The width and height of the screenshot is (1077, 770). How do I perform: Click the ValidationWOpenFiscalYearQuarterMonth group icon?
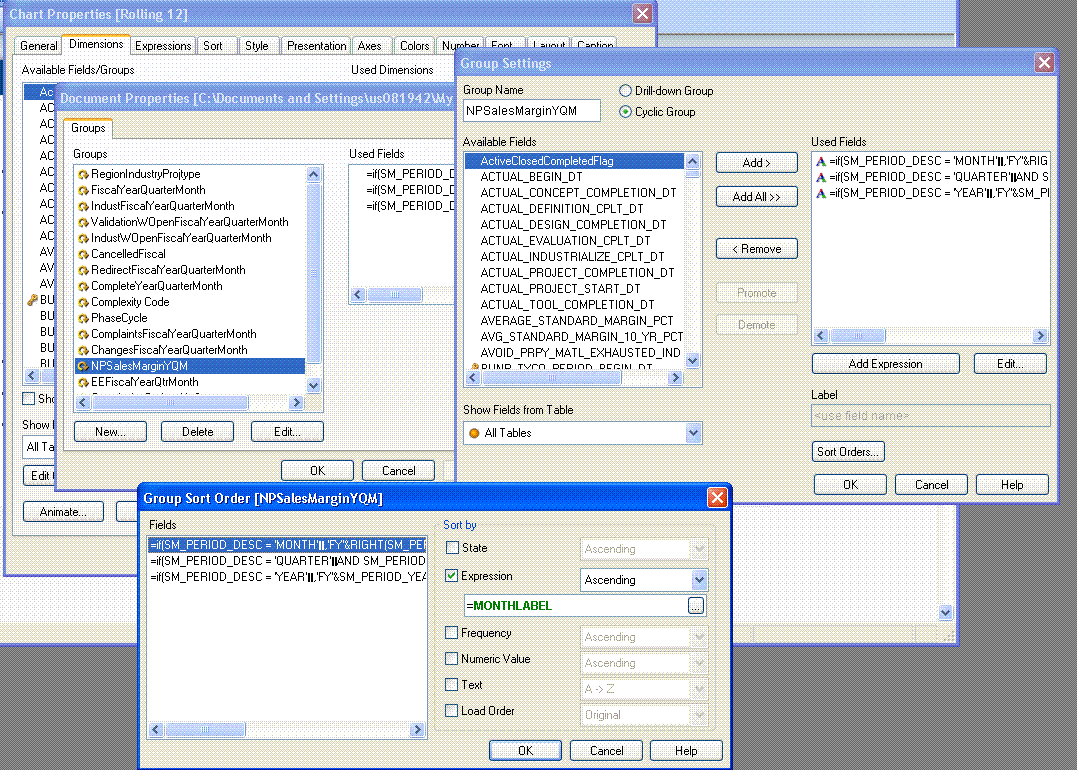pyautogui.click(x=83, y=223)
